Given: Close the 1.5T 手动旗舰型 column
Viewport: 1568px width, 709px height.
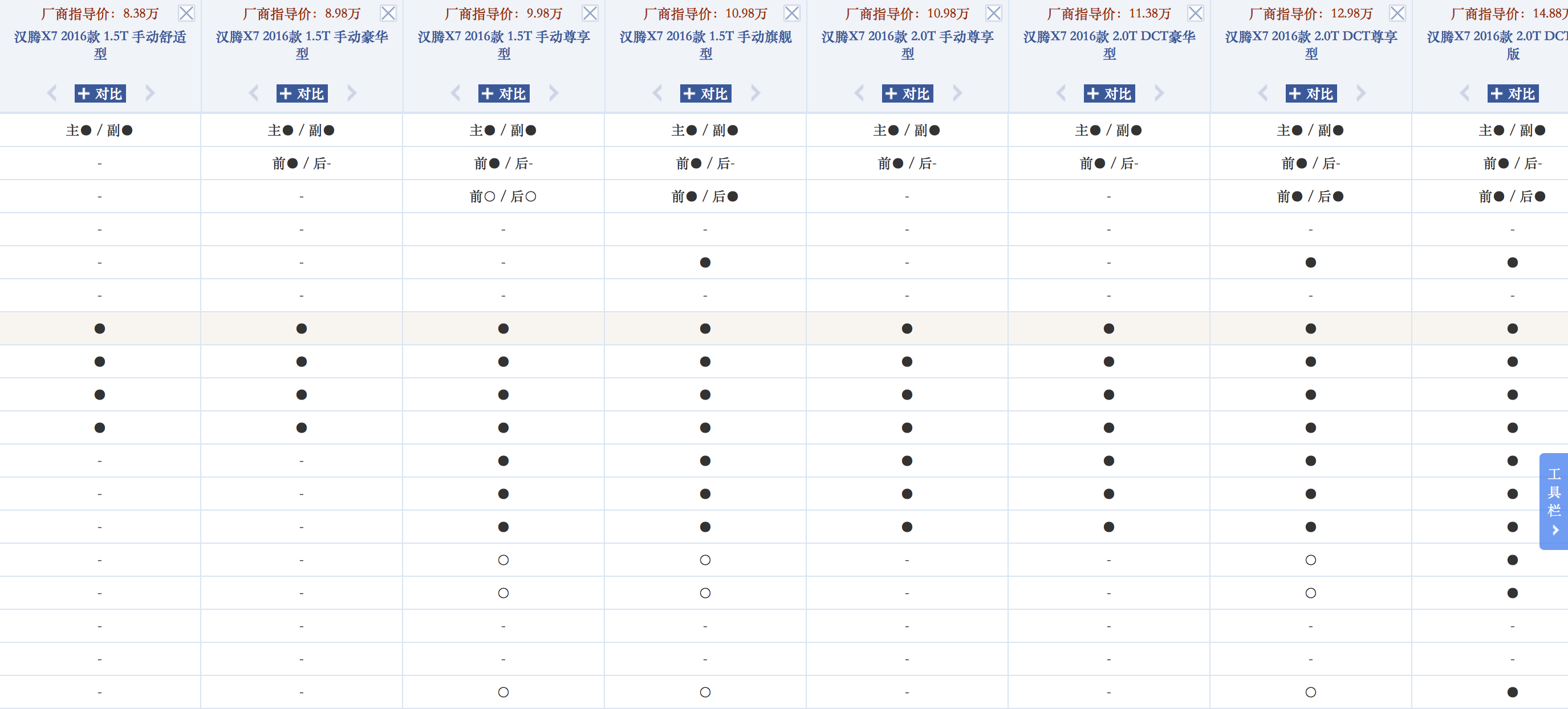Looking at the screenshot, I should point(792,13).
